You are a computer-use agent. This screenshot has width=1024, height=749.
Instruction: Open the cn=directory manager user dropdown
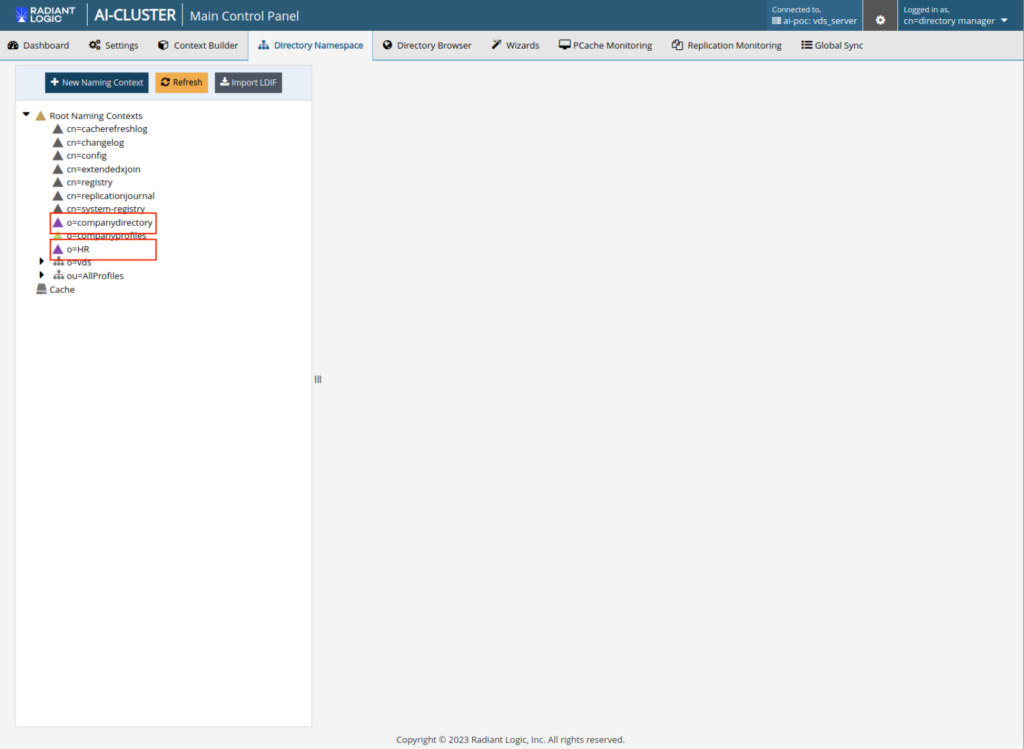click(955, 20)
